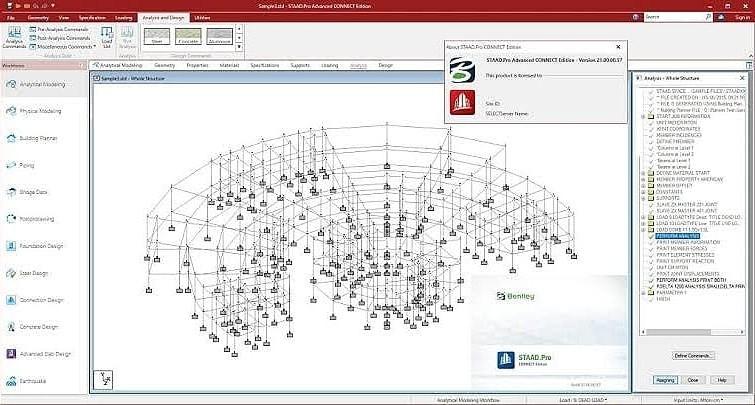Switch to the Specification ribbon tab
Screen dimensions: 755x405
click(x=92, y=18)
